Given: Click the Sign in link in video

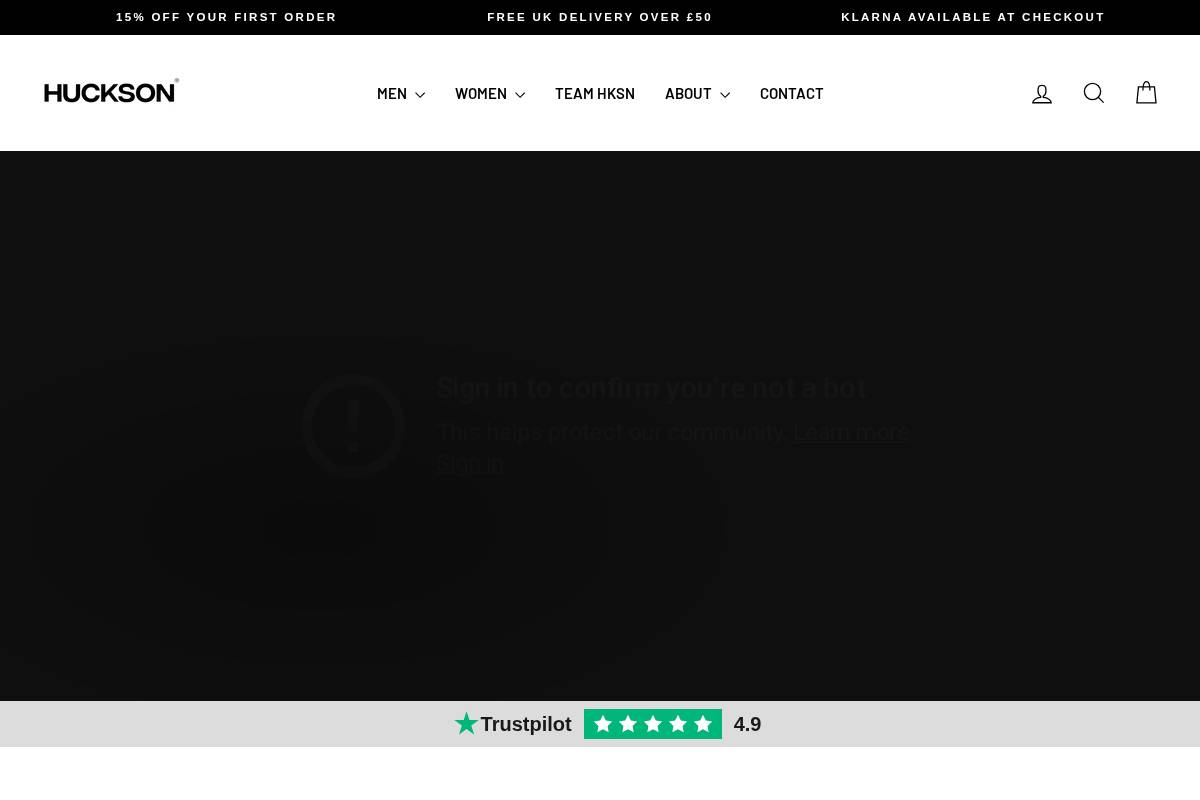Looking at the screenshot, I should click(470, 464).
